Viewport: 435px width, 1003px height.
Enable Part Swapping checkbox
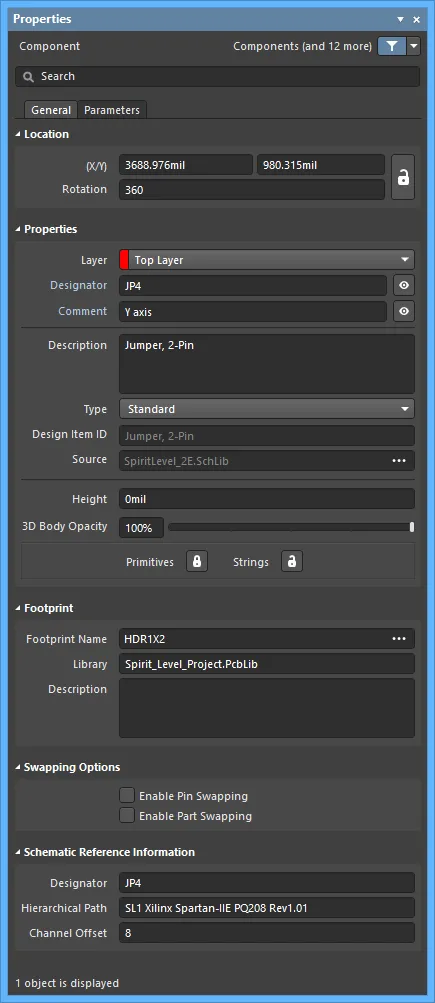[x=127, y=816]
